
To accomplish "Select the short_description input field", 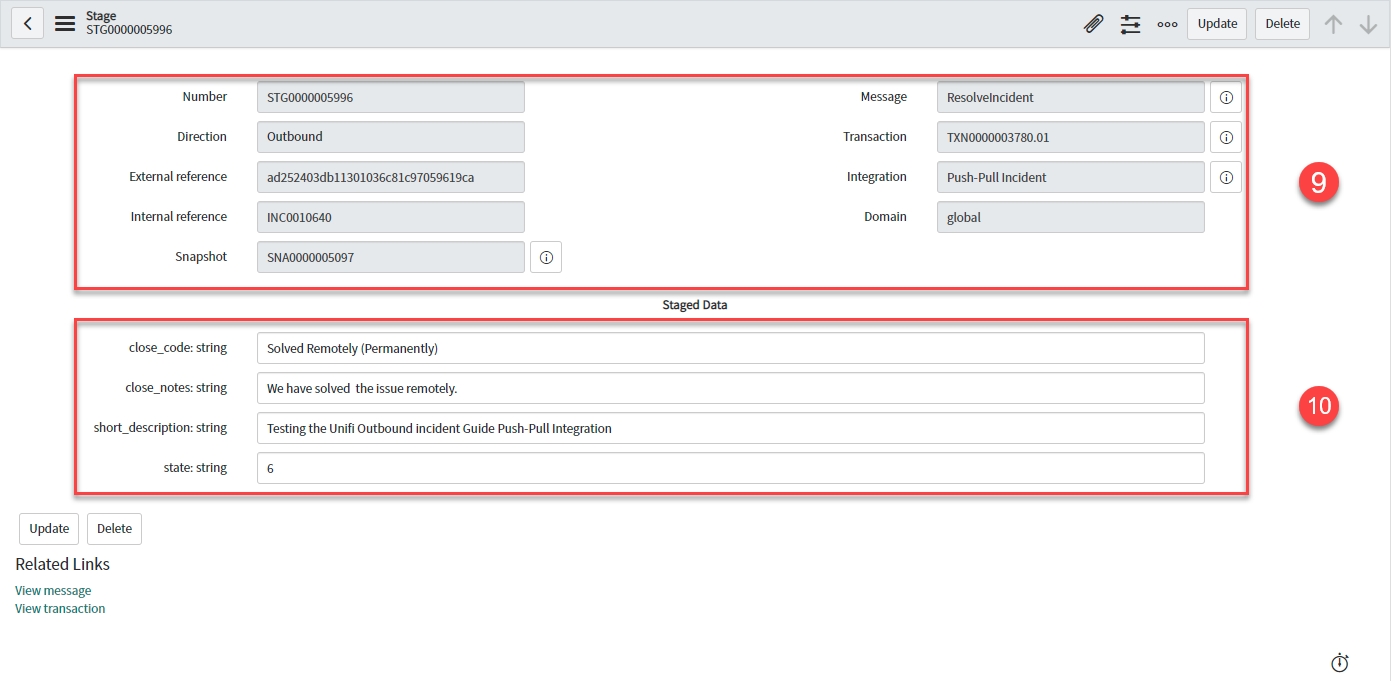I will [x=730, y=428].
